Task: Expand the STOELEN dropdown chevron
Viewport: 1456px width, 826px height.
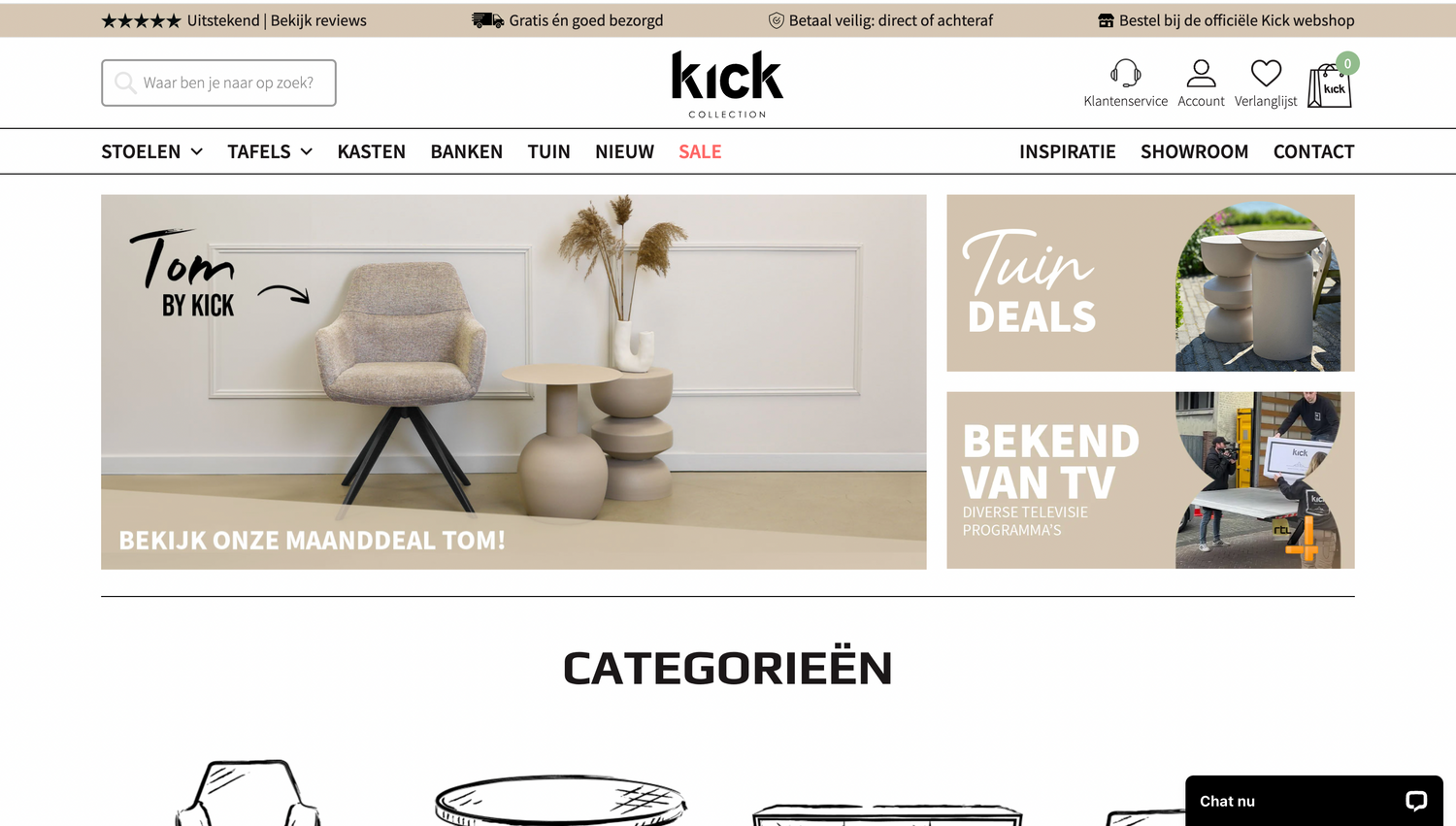Action: 196,151
